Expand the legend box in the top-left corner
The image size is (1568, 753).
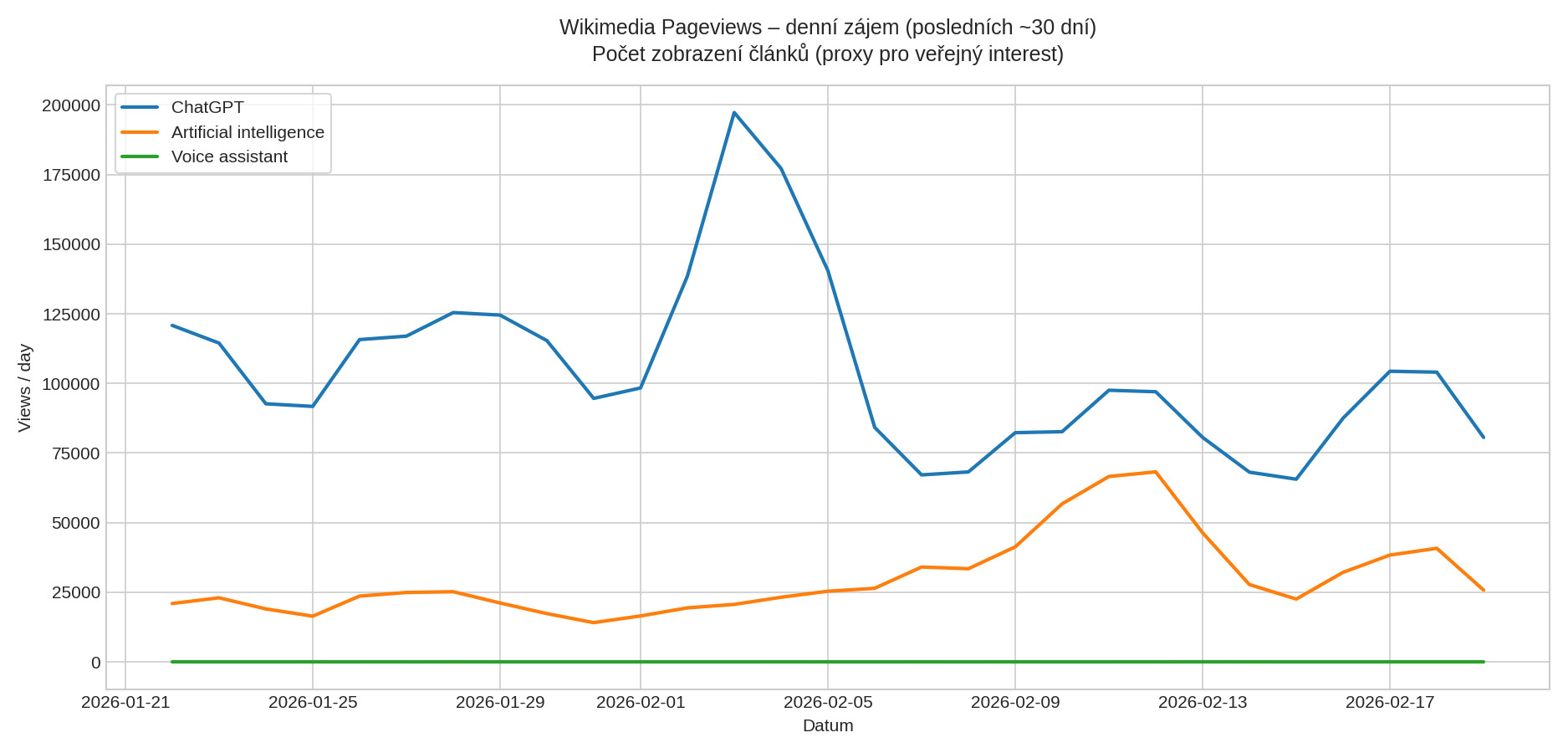[x=223, y=131]
